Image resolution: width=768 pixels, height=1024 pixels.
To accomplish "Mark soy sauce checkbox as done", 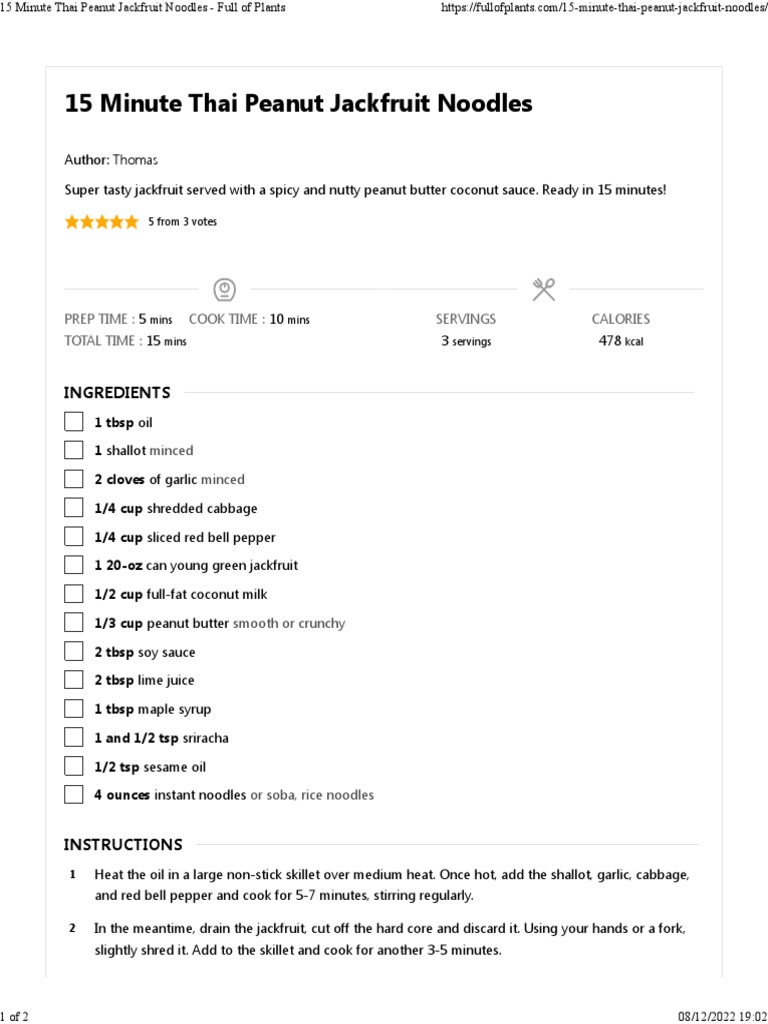I will [x=74, y=652].
